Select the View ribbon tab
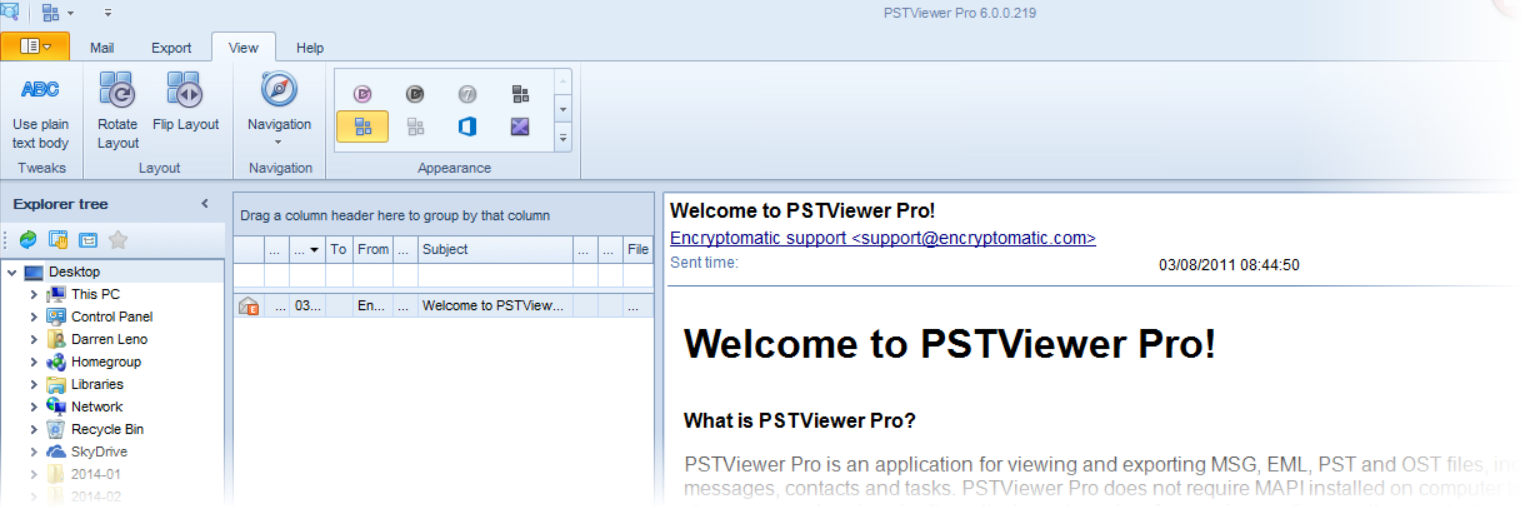 (x=243, y=47)
